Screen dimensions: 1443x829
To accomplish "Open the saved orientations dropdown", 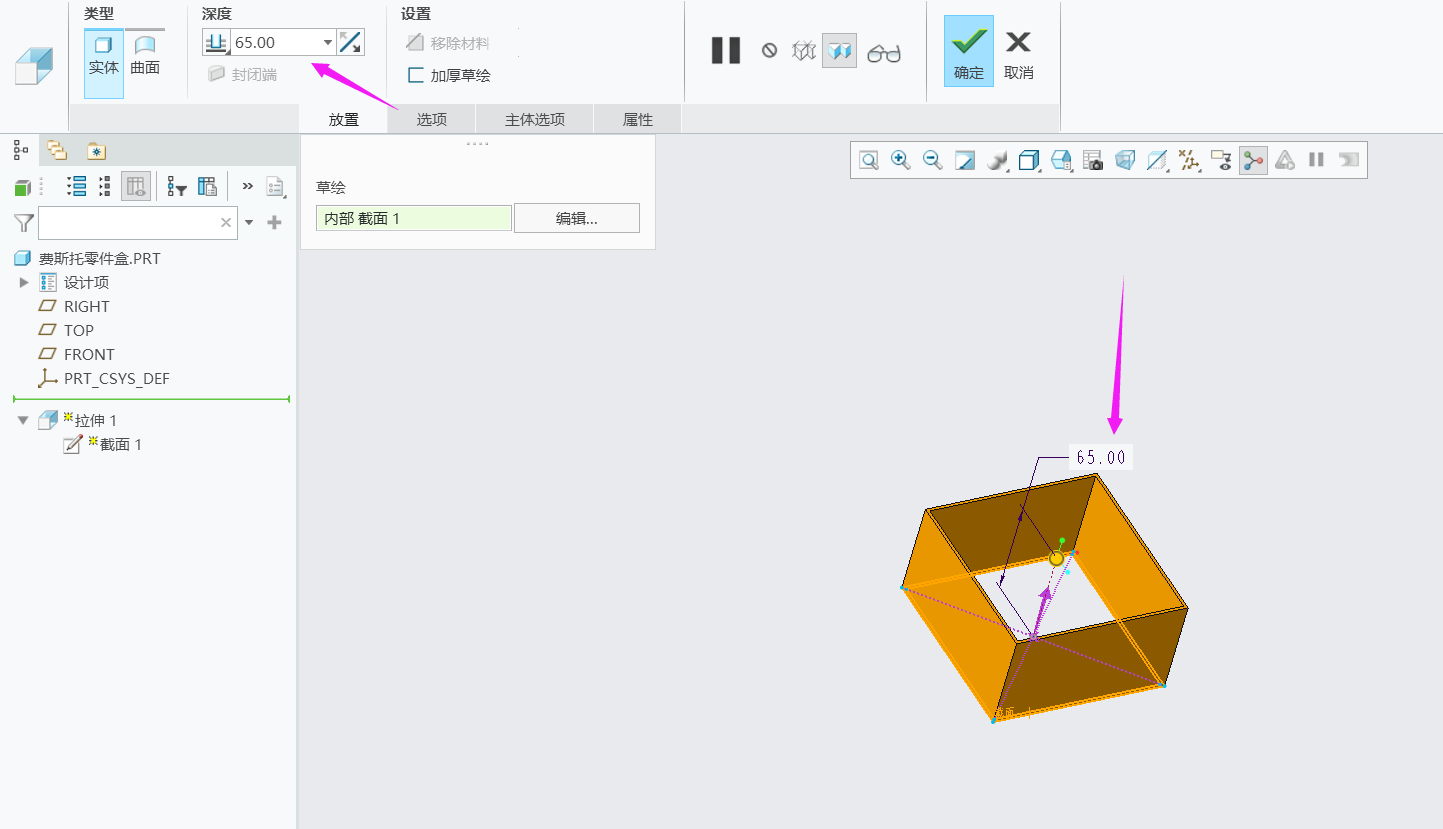I will pos(1062,160).
